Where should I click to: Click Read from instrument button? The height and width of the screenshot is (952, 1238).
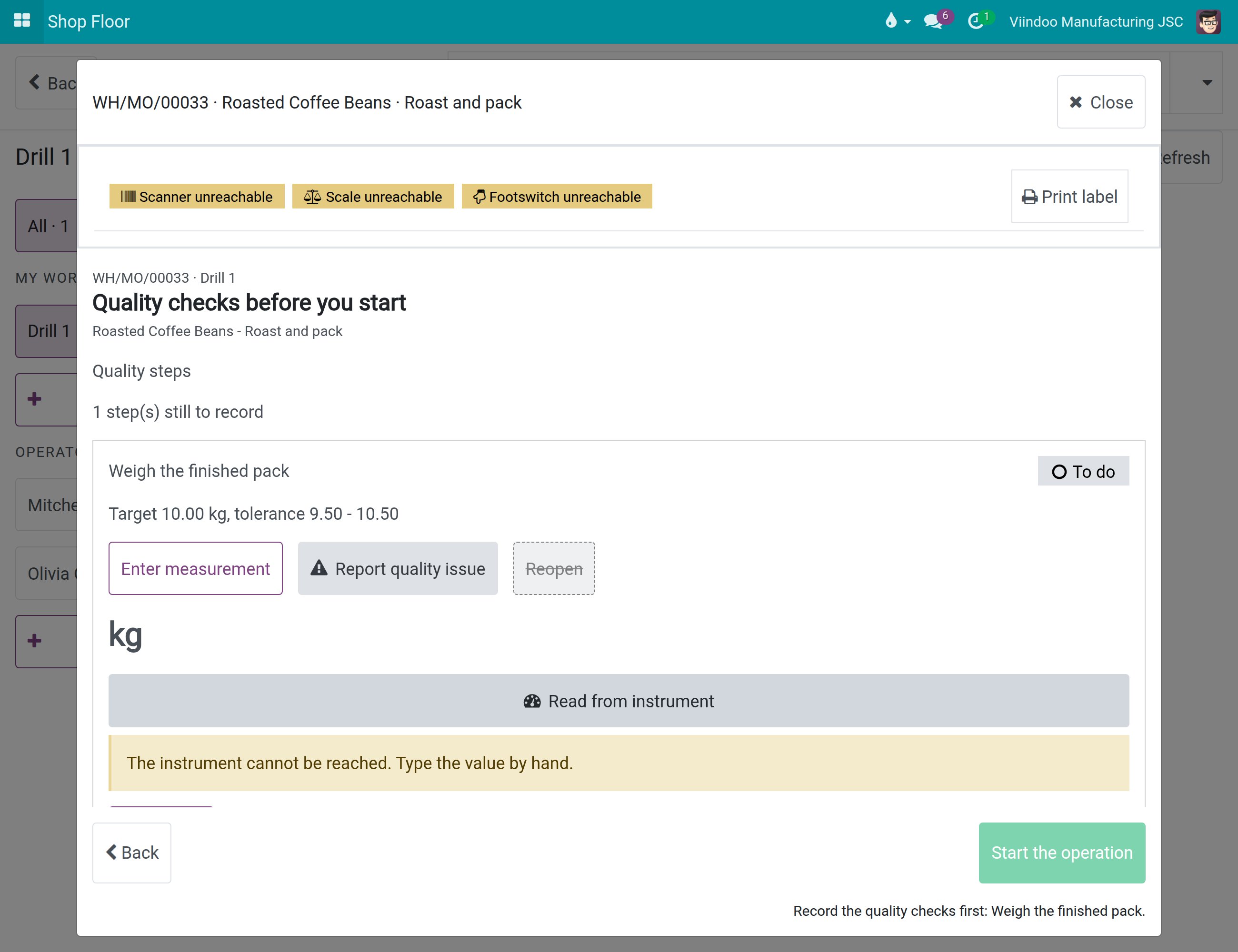tap(619, 701)
